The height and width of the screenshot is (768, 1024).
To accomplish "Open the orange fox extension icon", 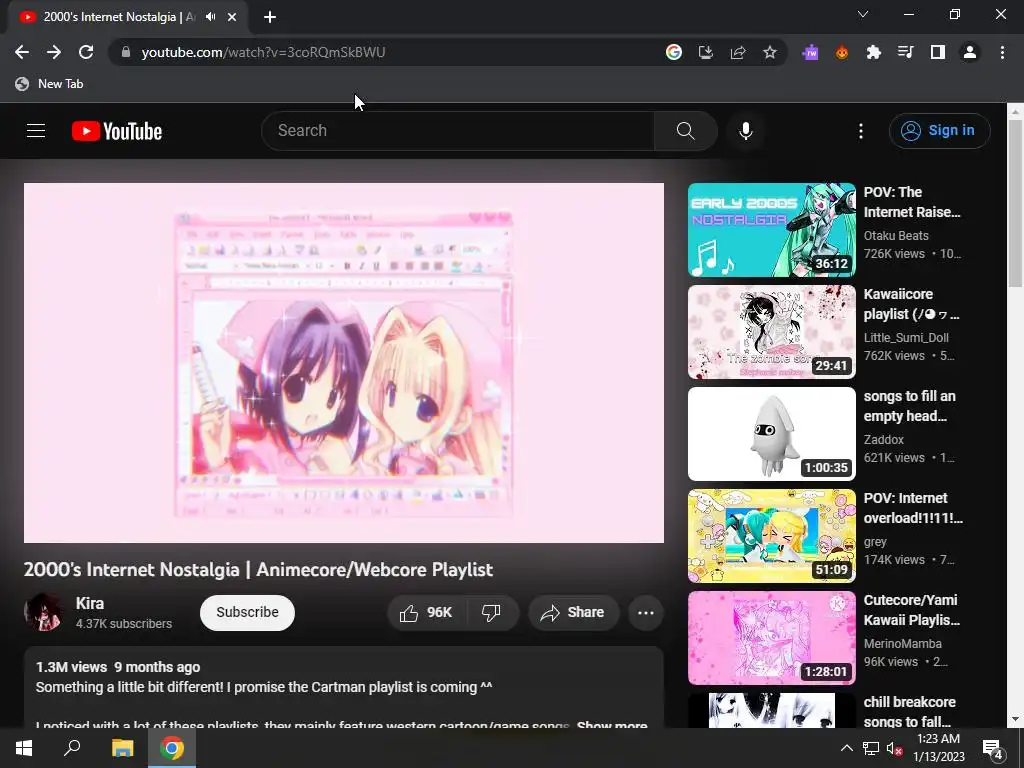I will coord(842,52).
